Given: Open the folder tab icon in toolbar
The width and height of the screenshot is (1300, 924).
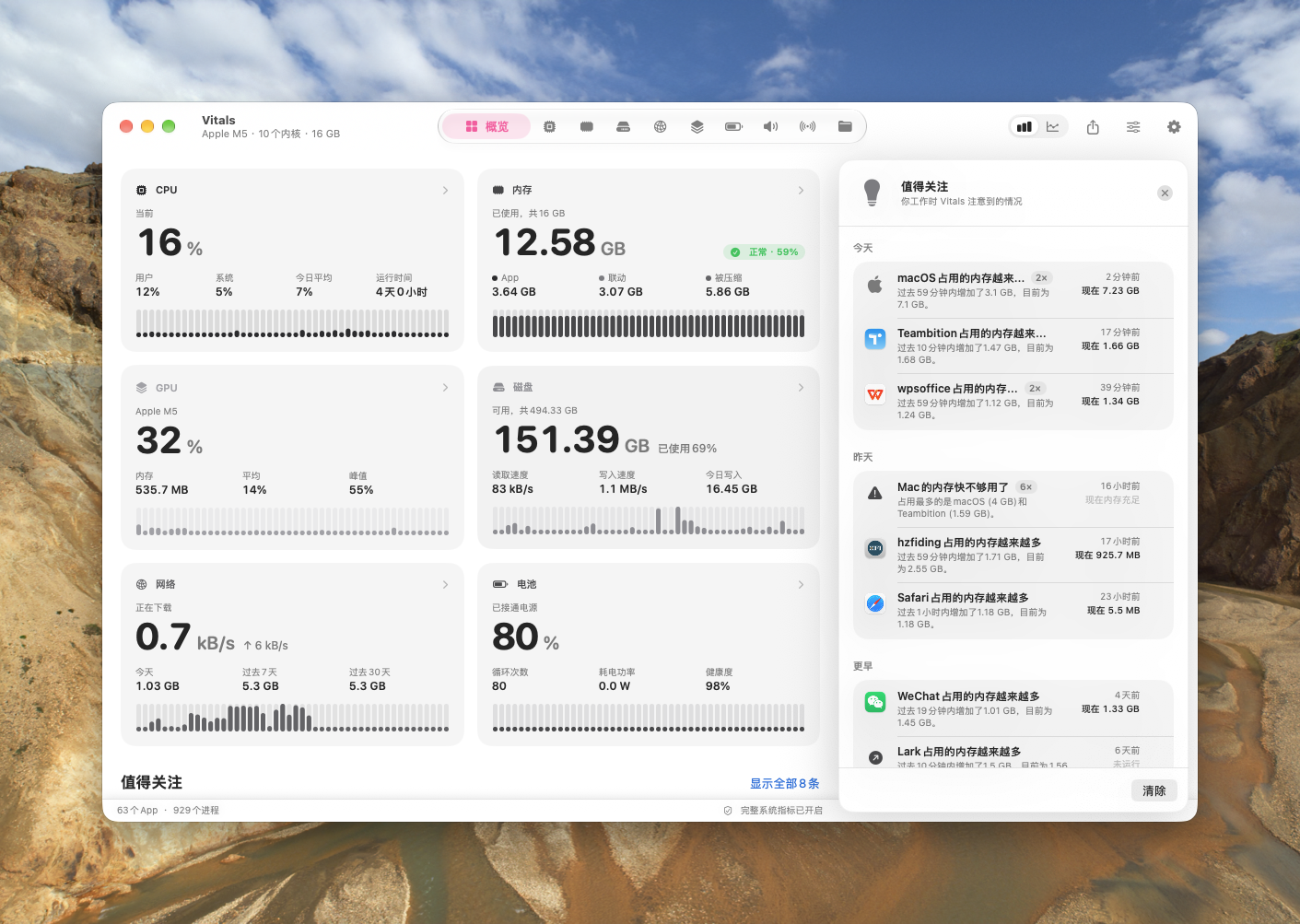Looking at the screenshot, I should [x=845, y=127].
